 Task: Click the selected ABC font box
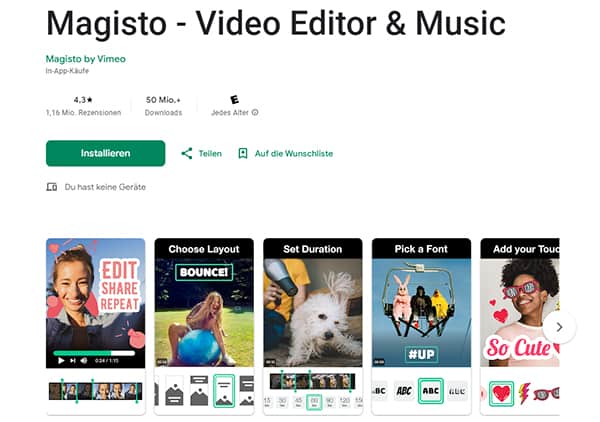click(430, 391)
